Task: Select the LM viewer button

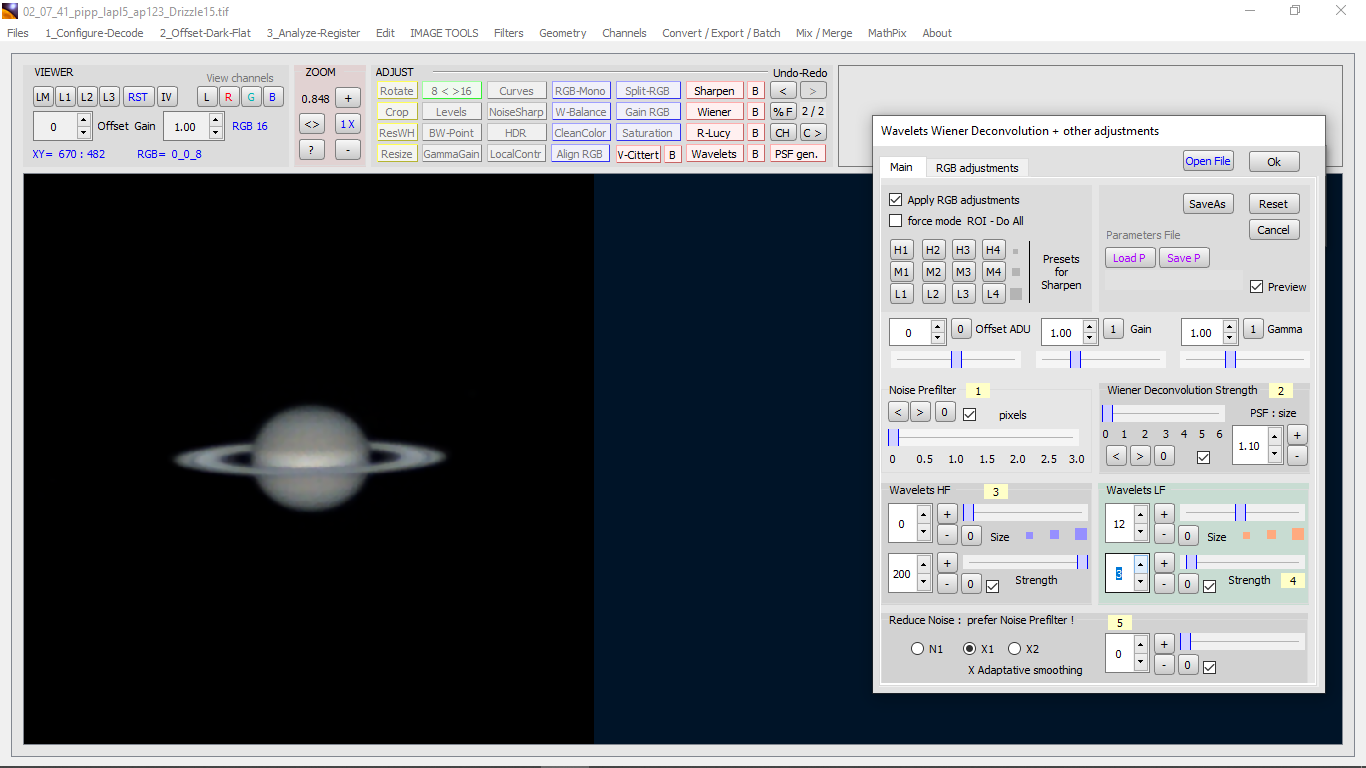Action: point(43,97)
